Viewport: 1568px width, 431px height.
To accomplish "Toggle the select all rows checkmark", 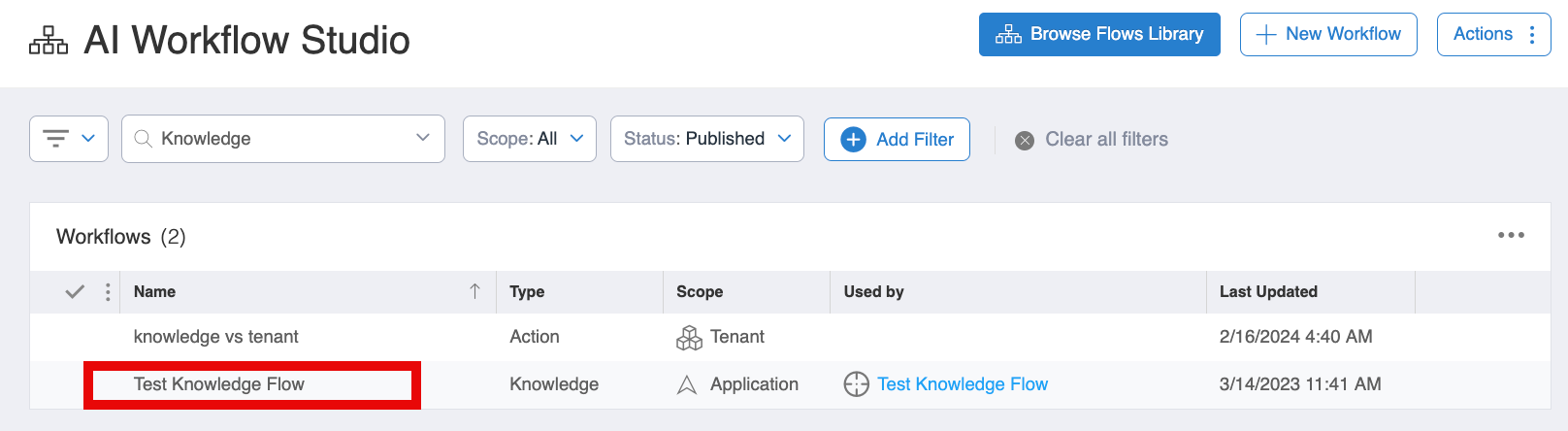I will 75,291.
